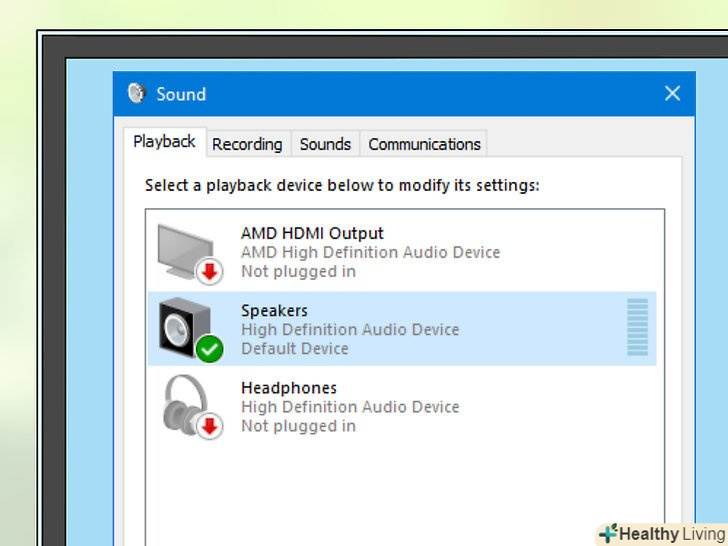Select the Speakers device name
728x546 pixels.
click(274, 311)
